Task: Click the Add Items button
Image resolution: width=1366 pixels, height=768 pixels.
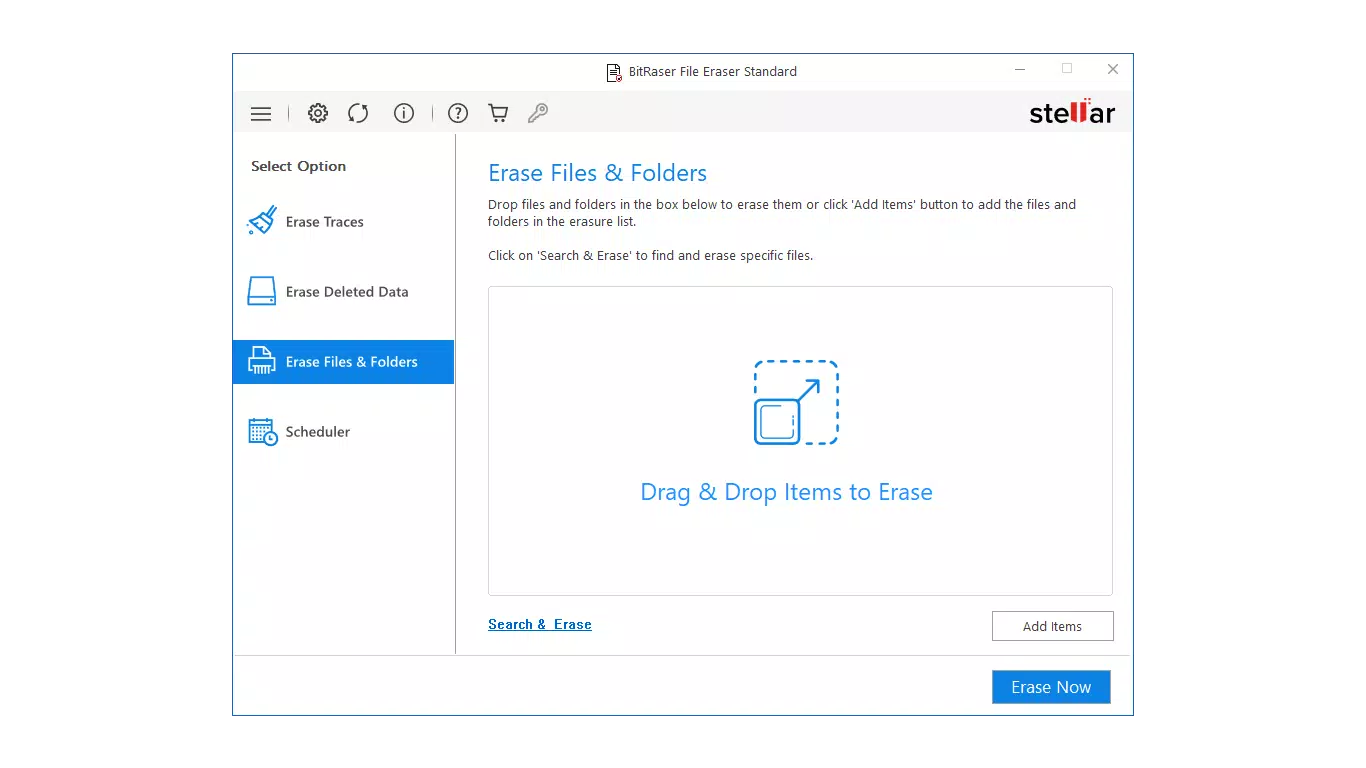Action: tap(1052, 626)
